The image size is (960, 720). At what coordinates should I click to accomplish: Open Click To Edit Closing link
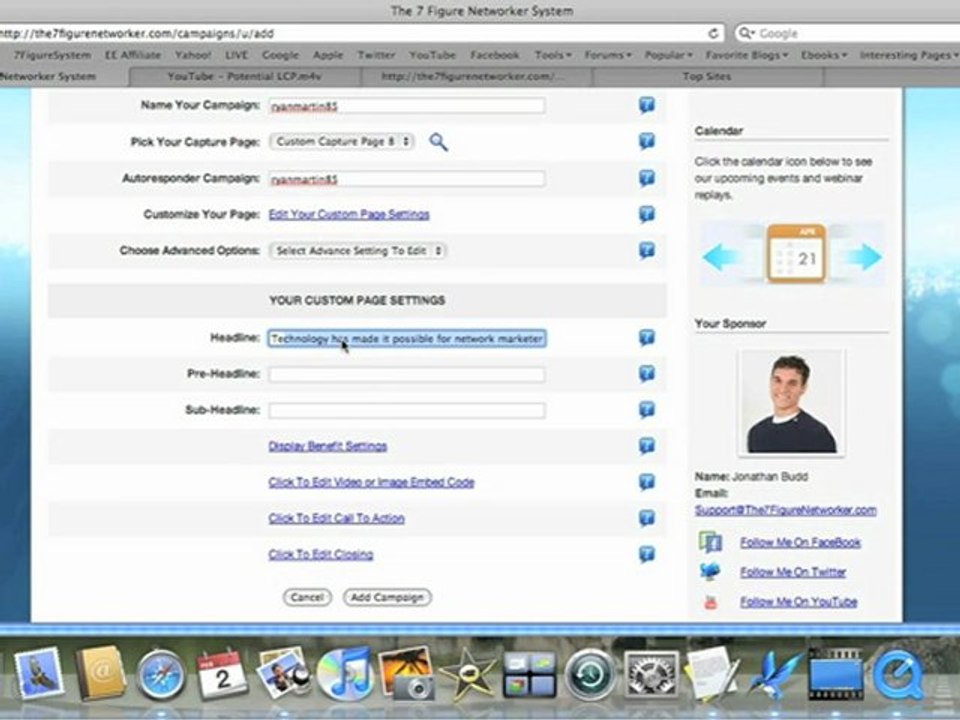click(321, 554)
